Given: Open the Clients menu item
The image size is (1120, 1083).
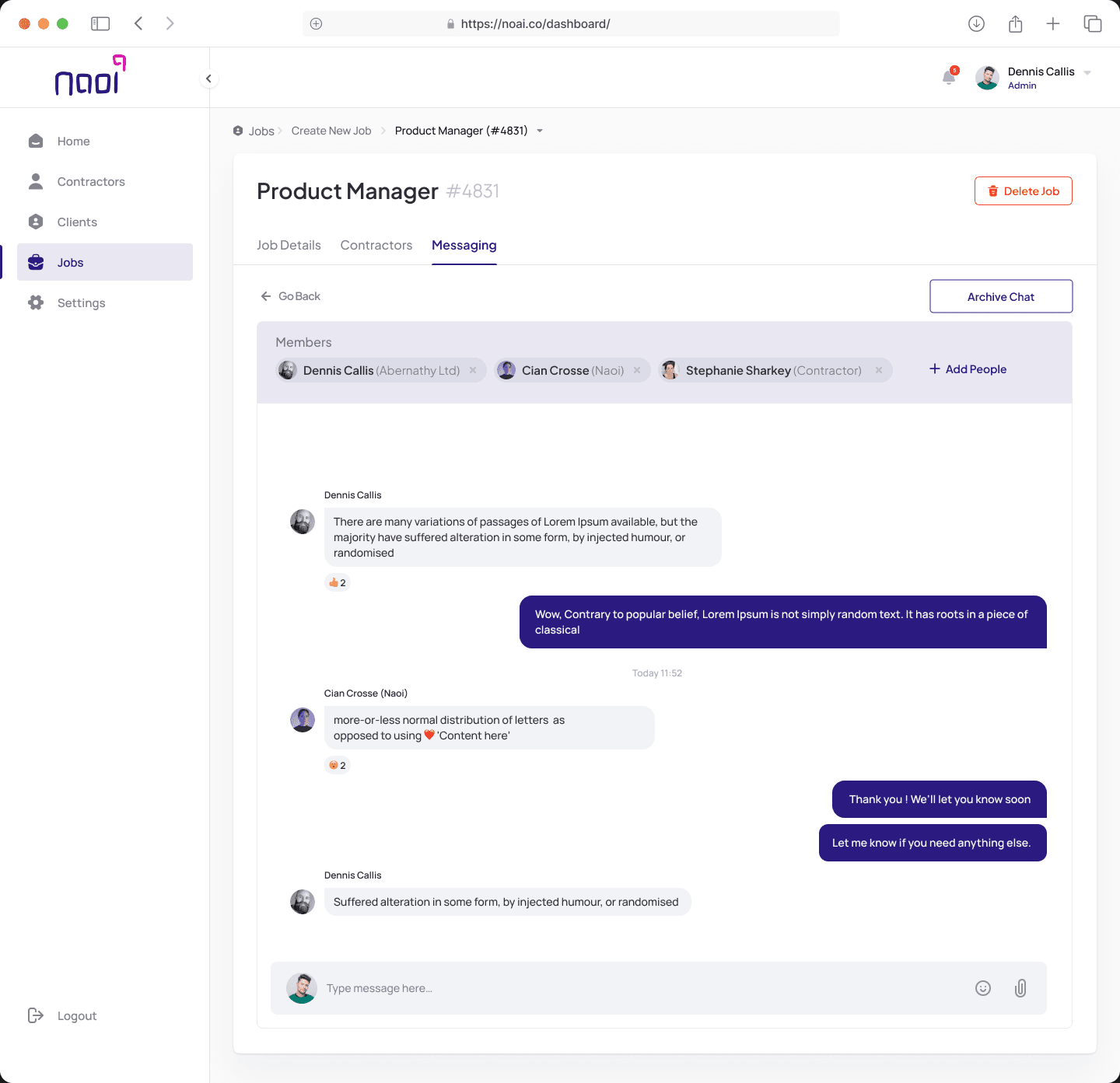Looking at the screenshot, I should pos(105,222).
